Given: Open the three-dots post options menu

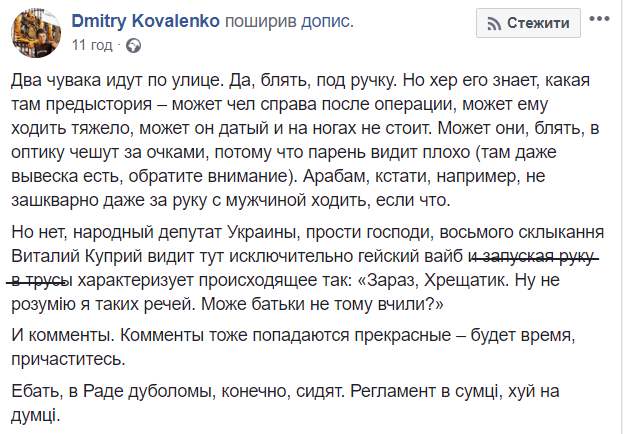Looking at the screenshot, I should [x=605, y=22].
